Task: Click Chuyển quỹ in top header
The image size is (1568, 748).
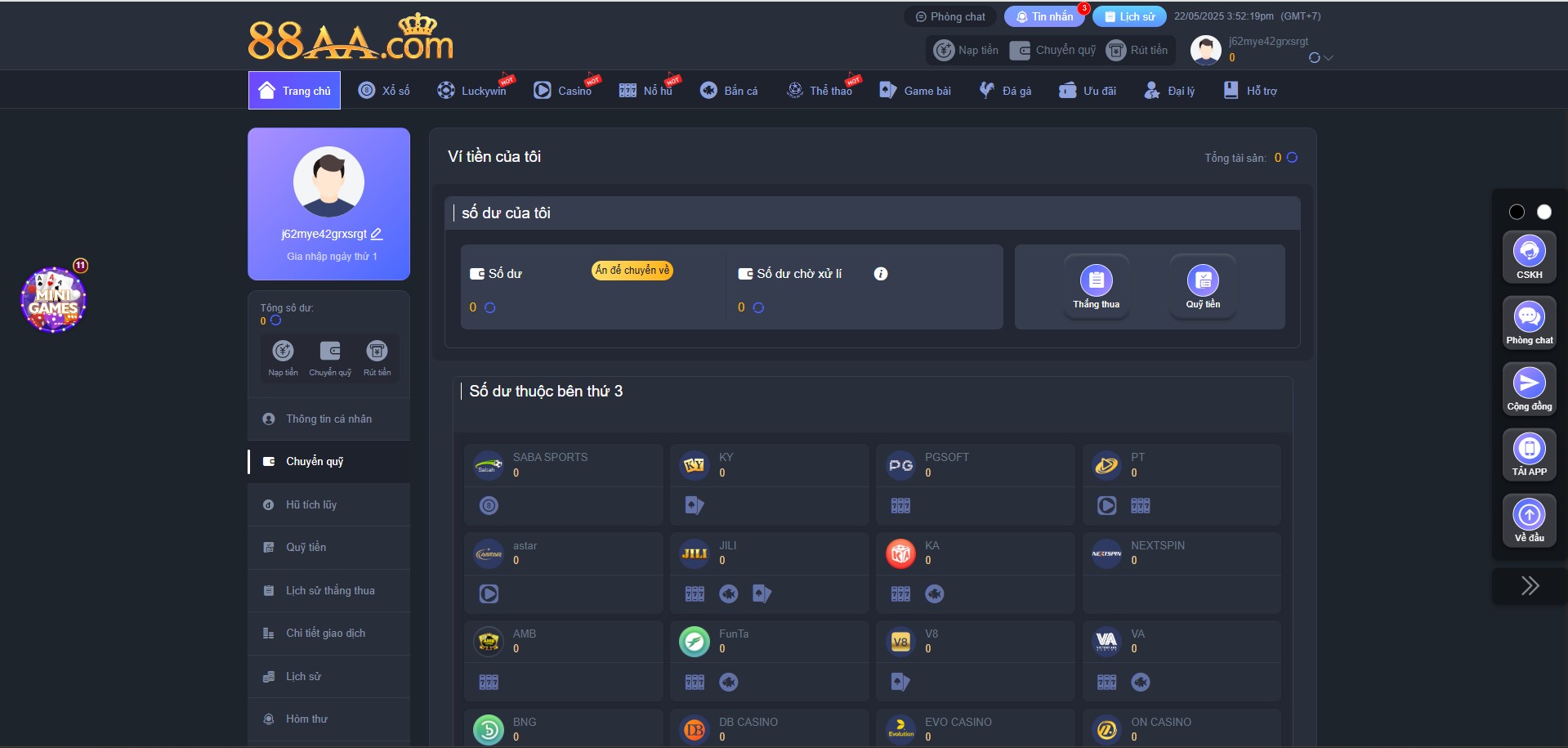Action: (1052, 50)
